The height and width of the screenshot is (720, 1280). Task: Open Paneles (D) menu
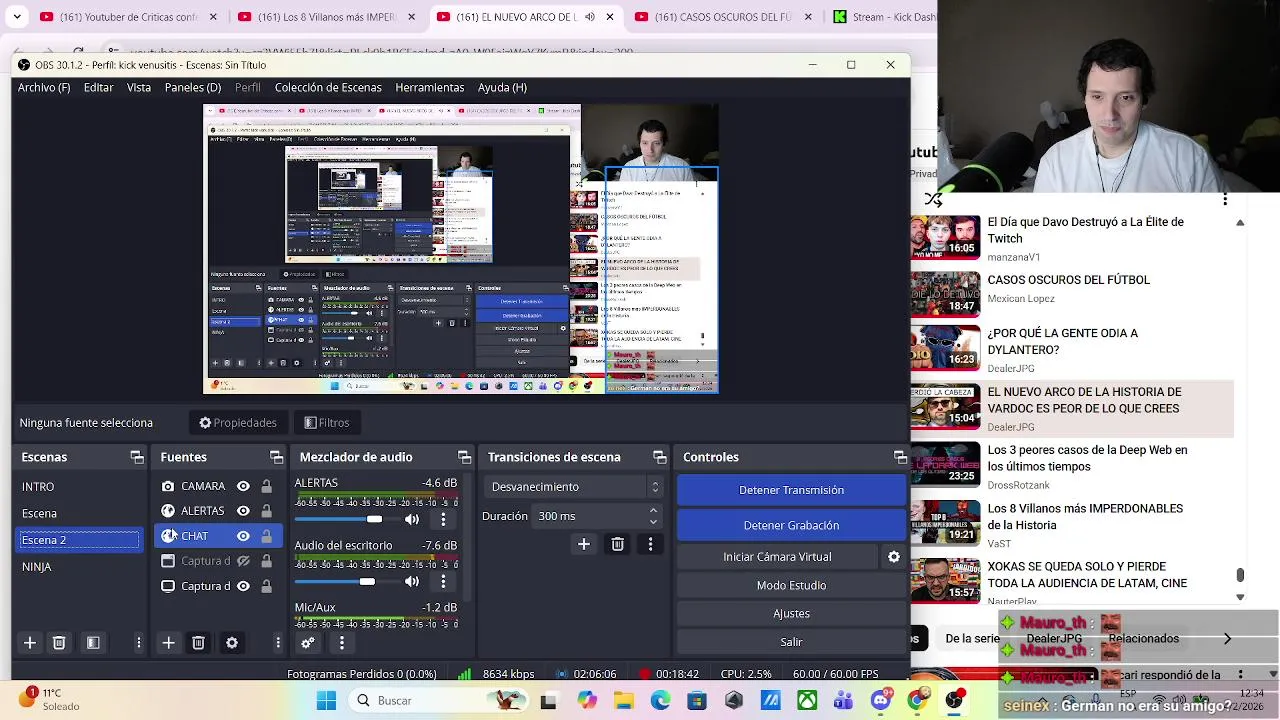pyautogui.click(x=193, y=87)
